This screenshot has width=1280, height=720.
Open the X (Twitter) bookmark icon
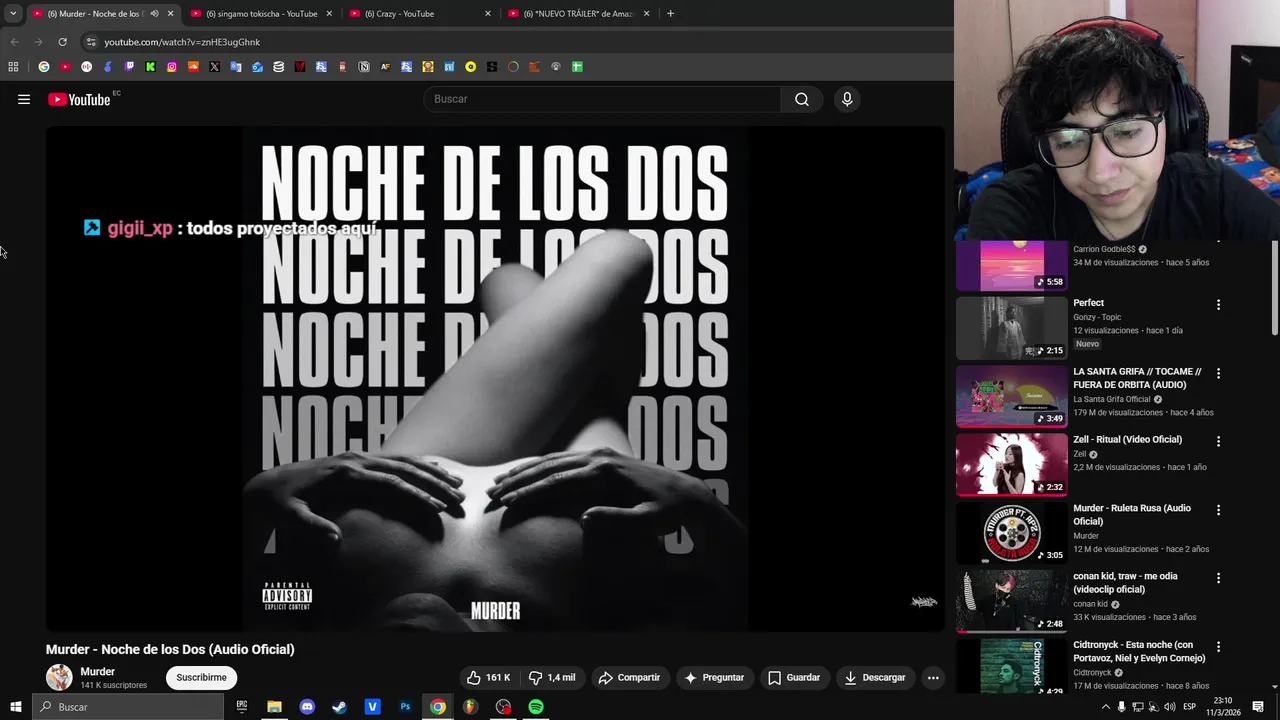(x=214, y=67)
